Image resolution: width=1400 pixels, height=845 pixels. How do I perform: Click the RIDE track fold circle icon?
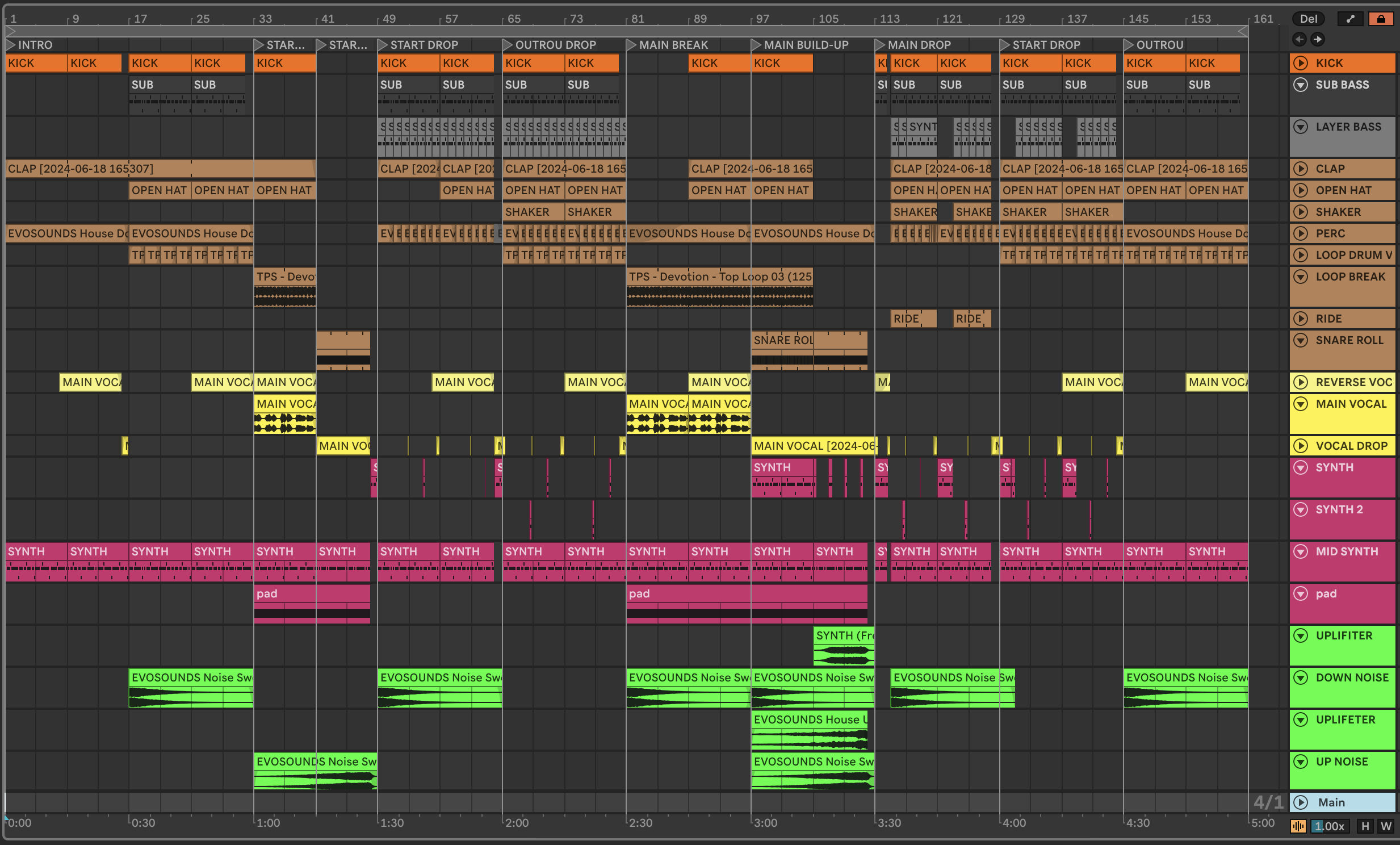[x=1301, y=319]
